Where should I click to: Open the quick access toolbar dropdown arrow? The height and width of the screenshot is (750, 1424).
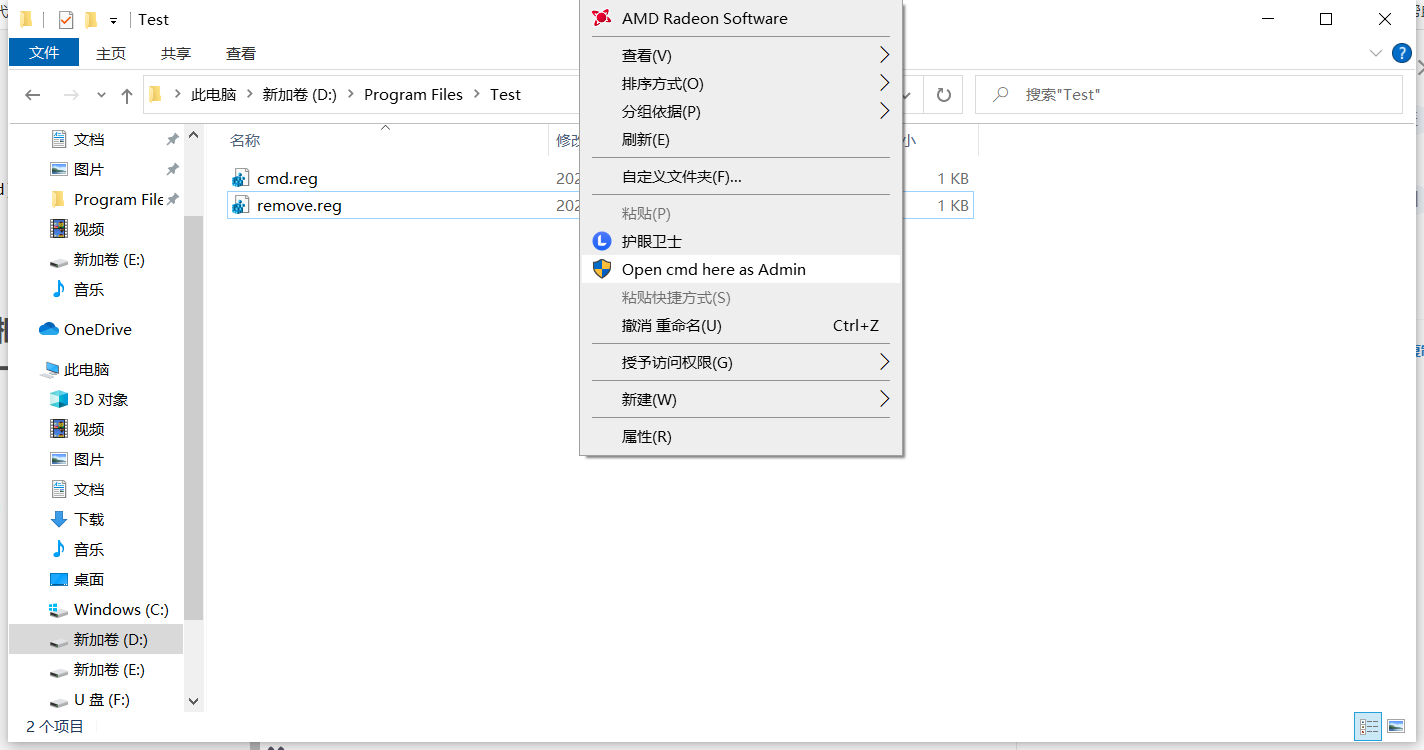point(114,20)
